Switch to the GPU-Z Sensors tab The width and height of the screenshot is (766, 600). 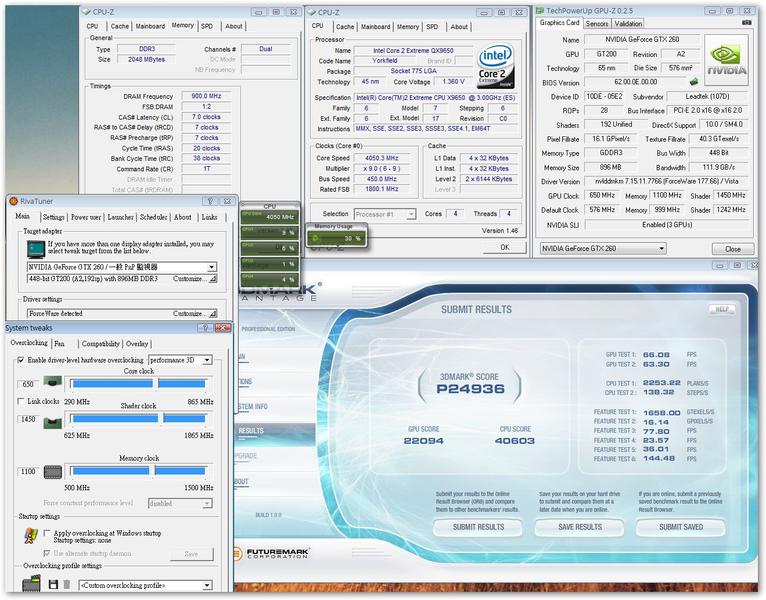coord(596,23)
